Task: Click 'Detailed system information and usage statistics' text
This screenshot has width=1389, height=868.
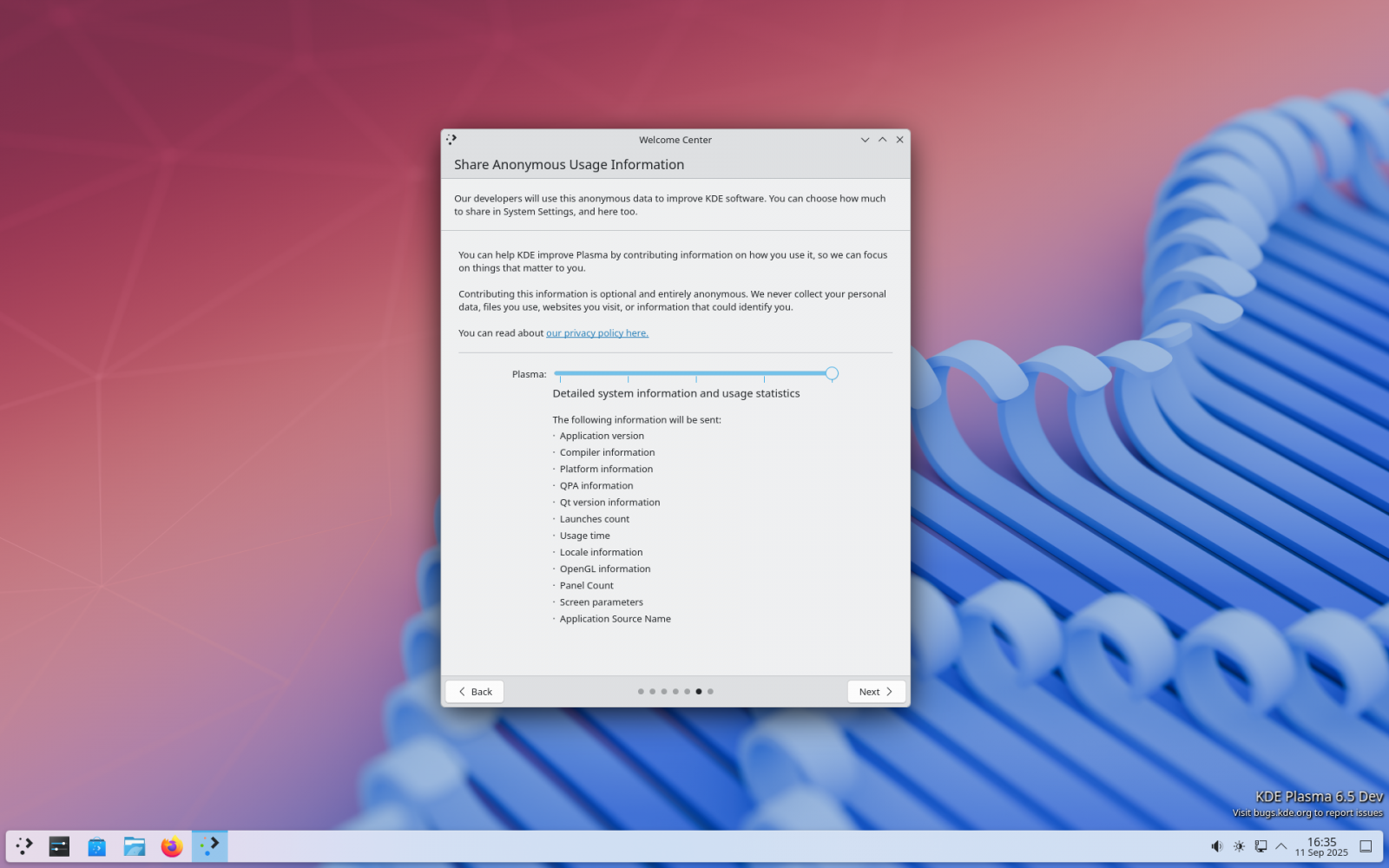Action: 676,393
